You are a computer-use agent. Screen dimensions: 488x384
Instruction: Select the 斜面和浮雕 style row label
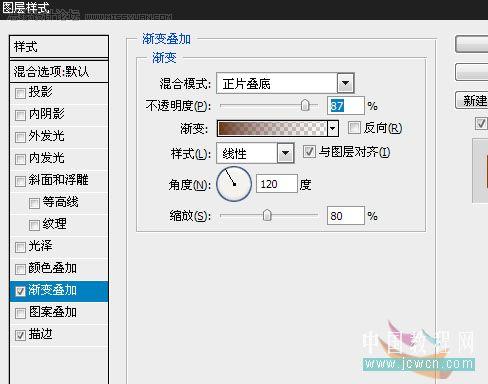point(58,180)
